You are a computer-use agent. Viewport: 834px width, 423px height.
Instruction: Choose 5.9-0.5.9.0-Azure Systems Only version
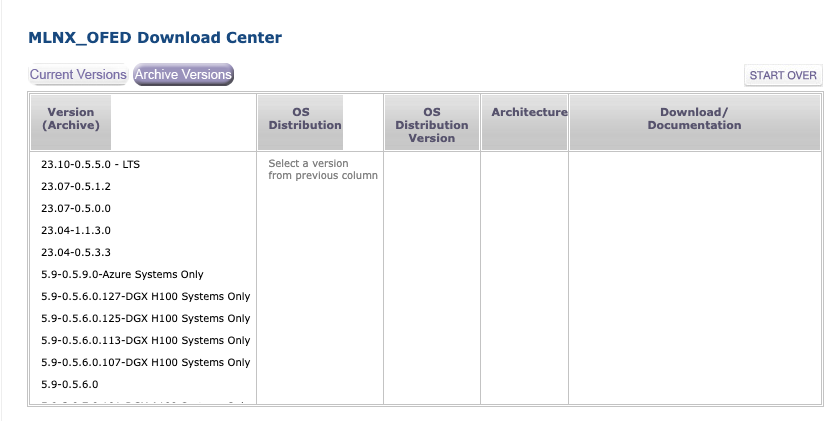pyautogui.click(x=122, y=274)
